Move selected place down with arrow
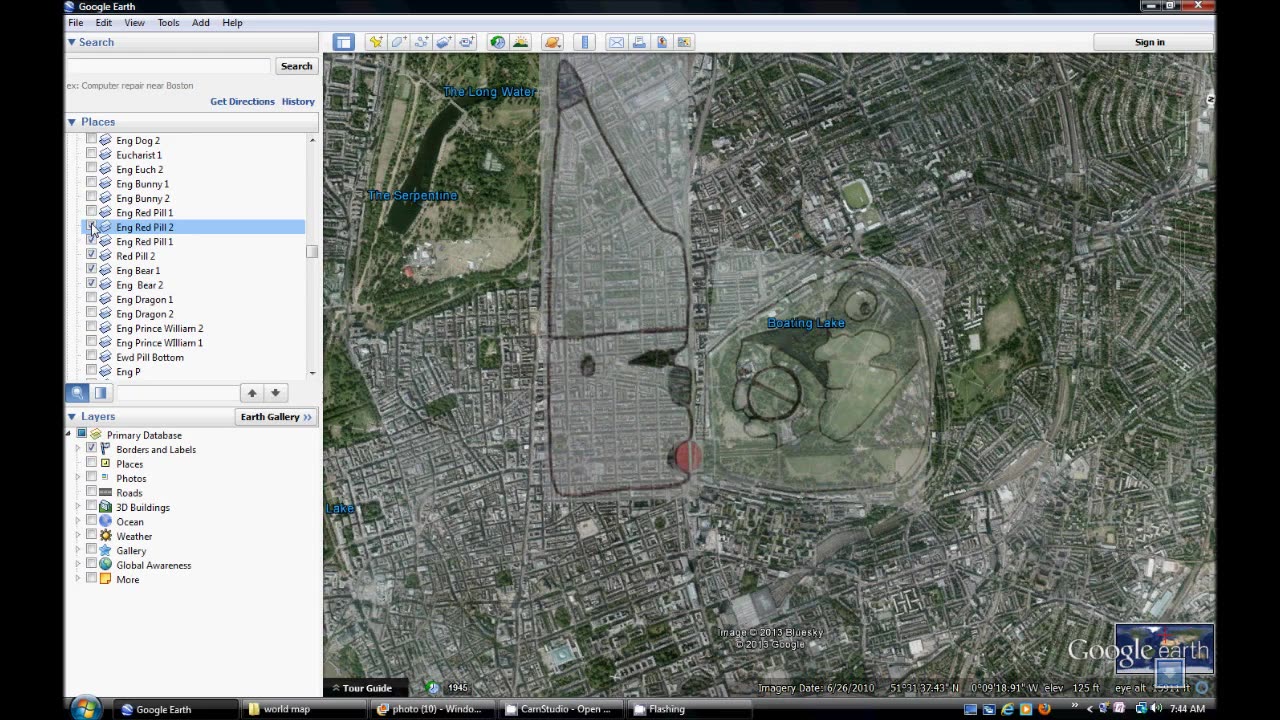 [x=275, y=393]
